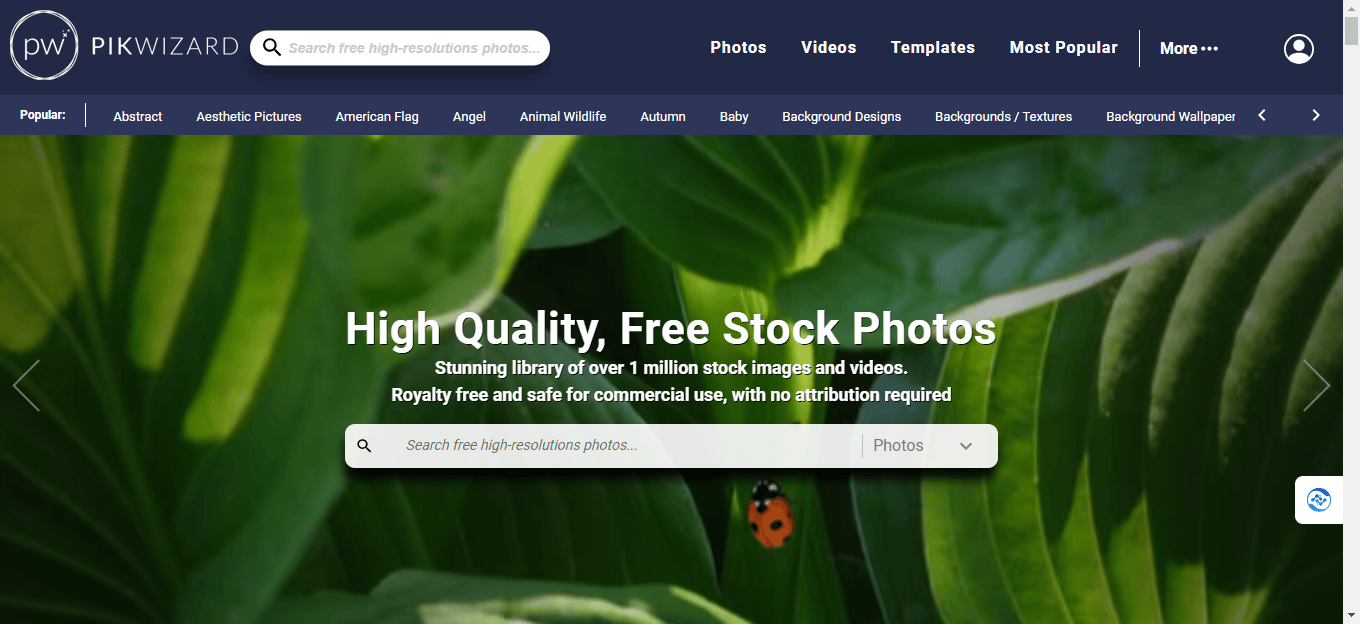Image resolution: width=1360 pixels, height=624 pixels.
Task: Open the user account profile icon
Action: [1299, 48]
